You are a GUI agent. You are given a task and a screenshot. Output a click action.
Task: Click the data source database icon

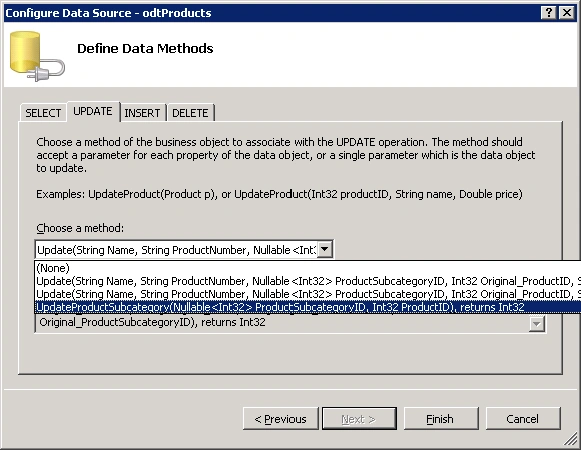(x=37, y=56)
